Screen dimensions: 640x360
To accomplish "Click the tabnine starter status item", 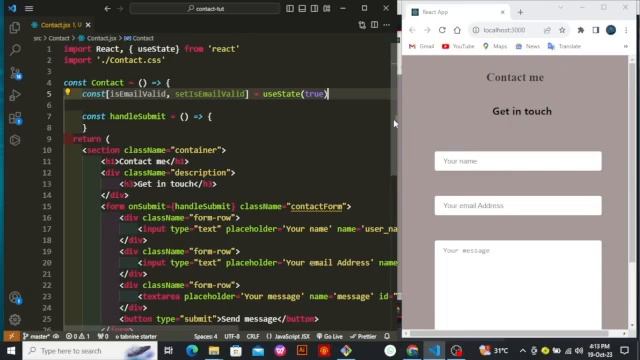I will tap(136, 336).
